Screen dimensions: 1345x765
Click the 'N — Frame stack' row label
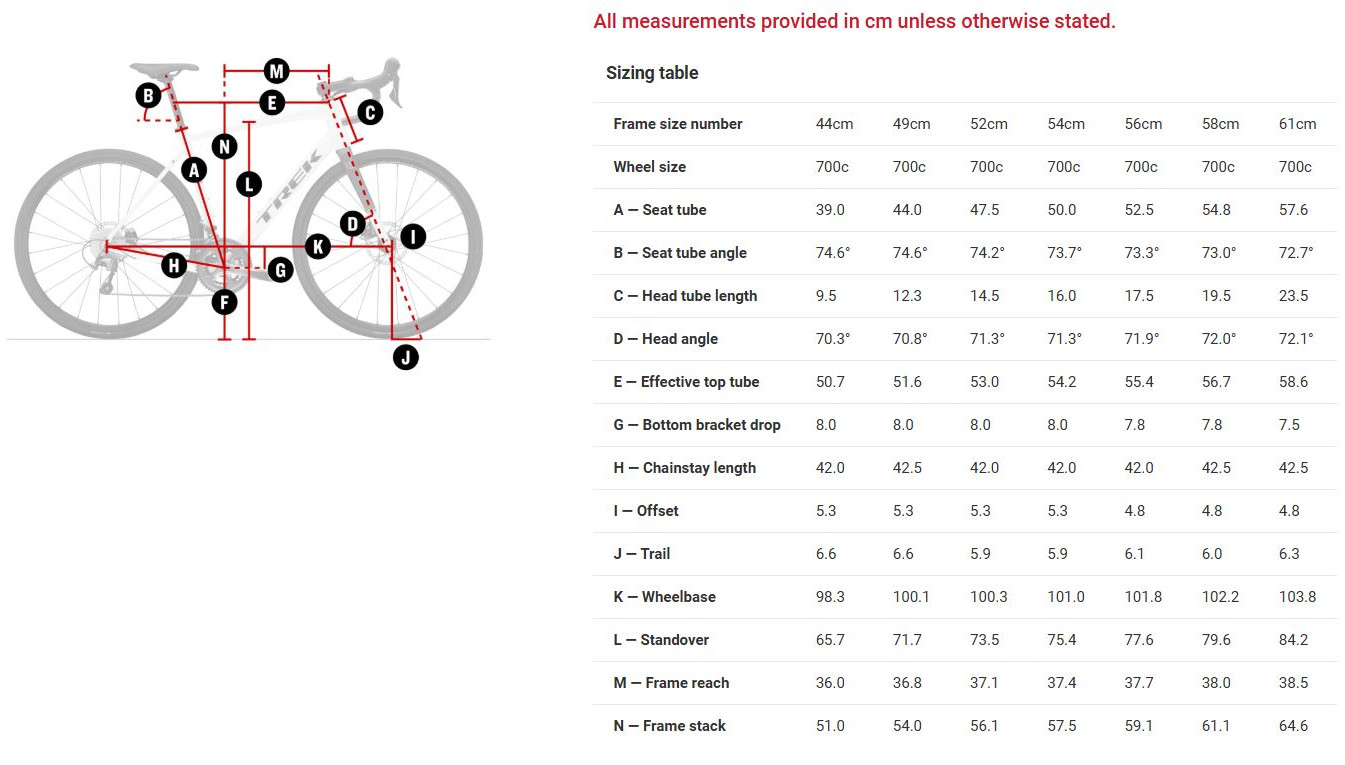(x=669, y=726)
